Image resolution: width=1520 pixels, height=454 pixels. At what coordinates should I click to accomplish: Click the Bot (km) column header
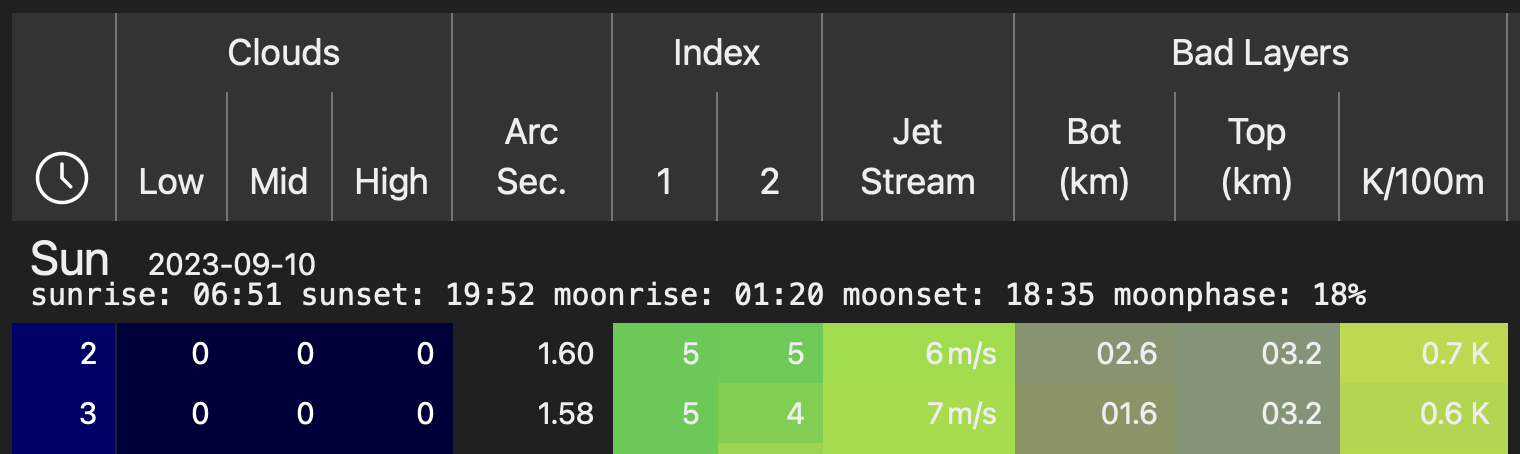pos(1094,157)
